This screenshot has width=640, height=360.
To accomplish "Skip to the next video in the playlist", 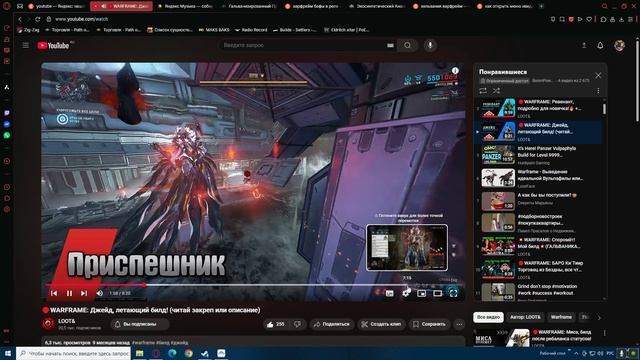I will coord(84,293).
